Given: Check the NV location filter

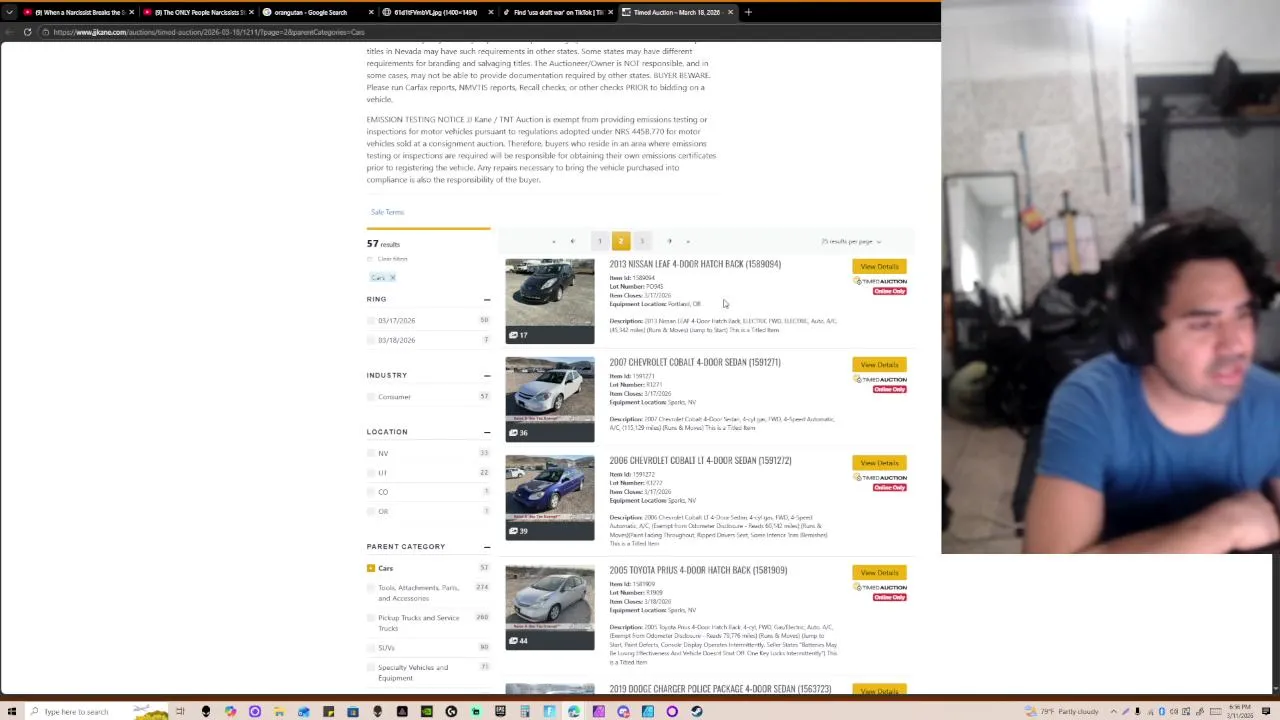Looking at the screenshot, I should (x=371, y=453).
